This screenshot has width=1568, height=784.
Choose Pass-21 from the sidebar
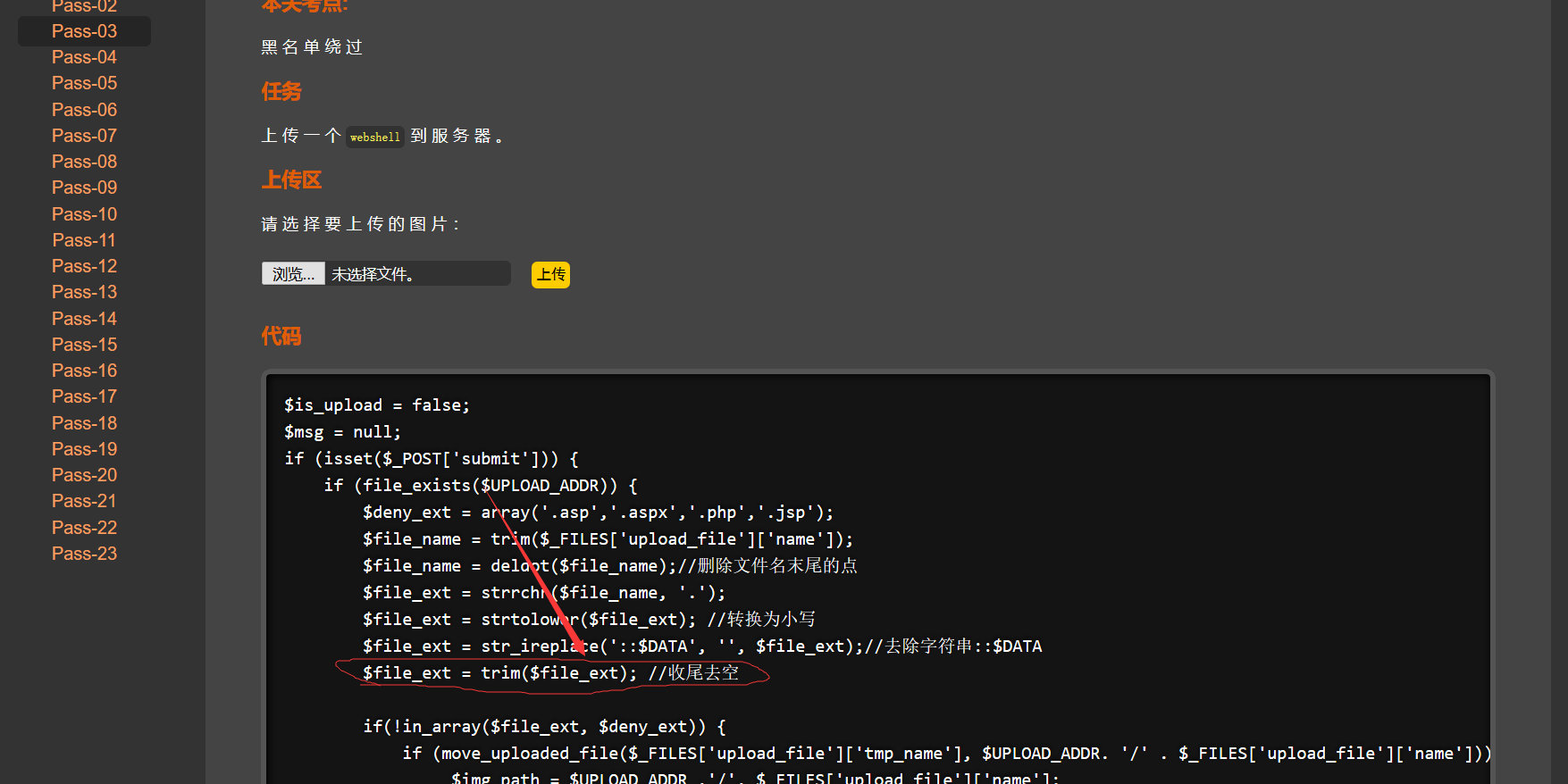tap(84, 501)
